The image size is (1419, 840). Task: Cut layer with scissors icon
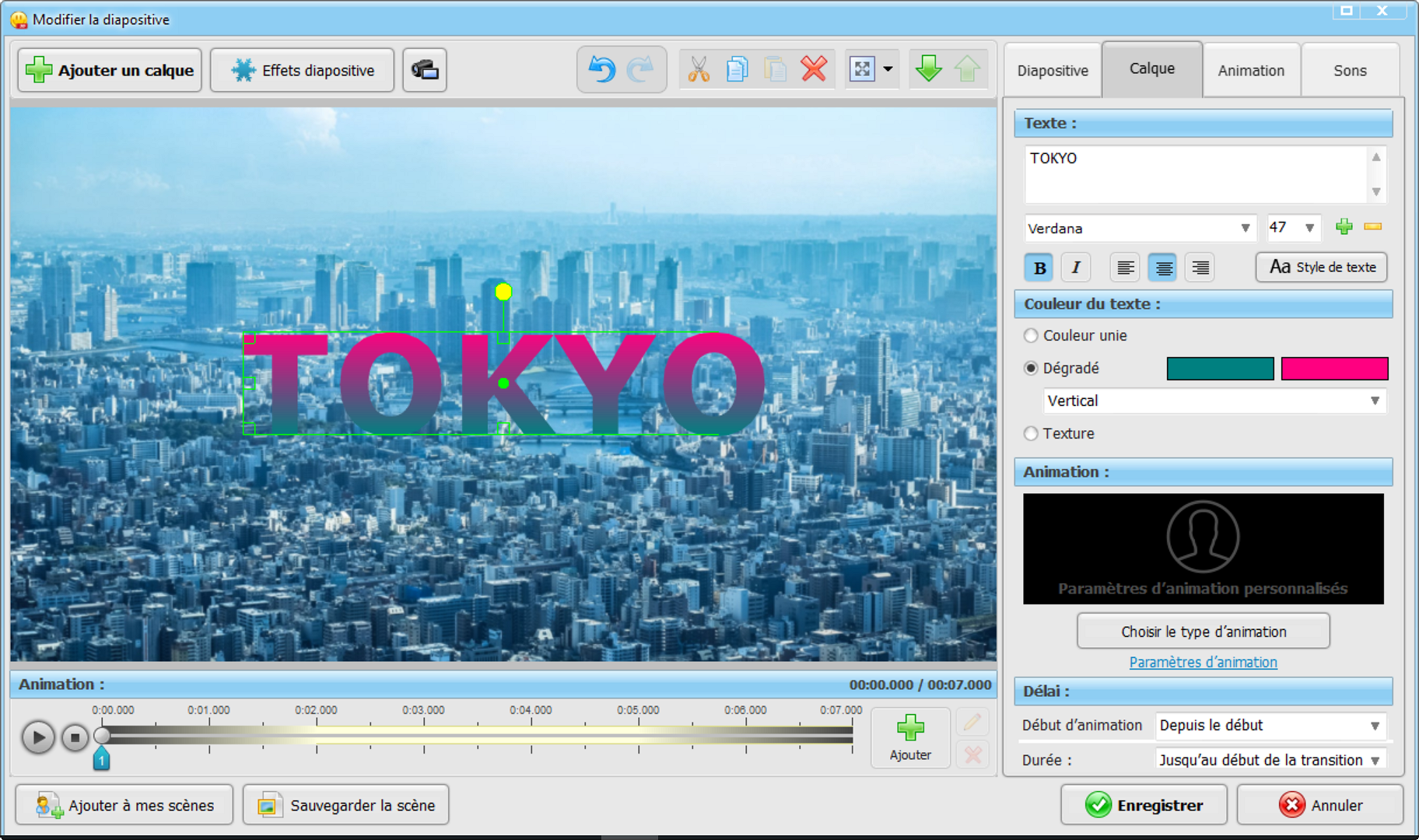coord(699,69)
